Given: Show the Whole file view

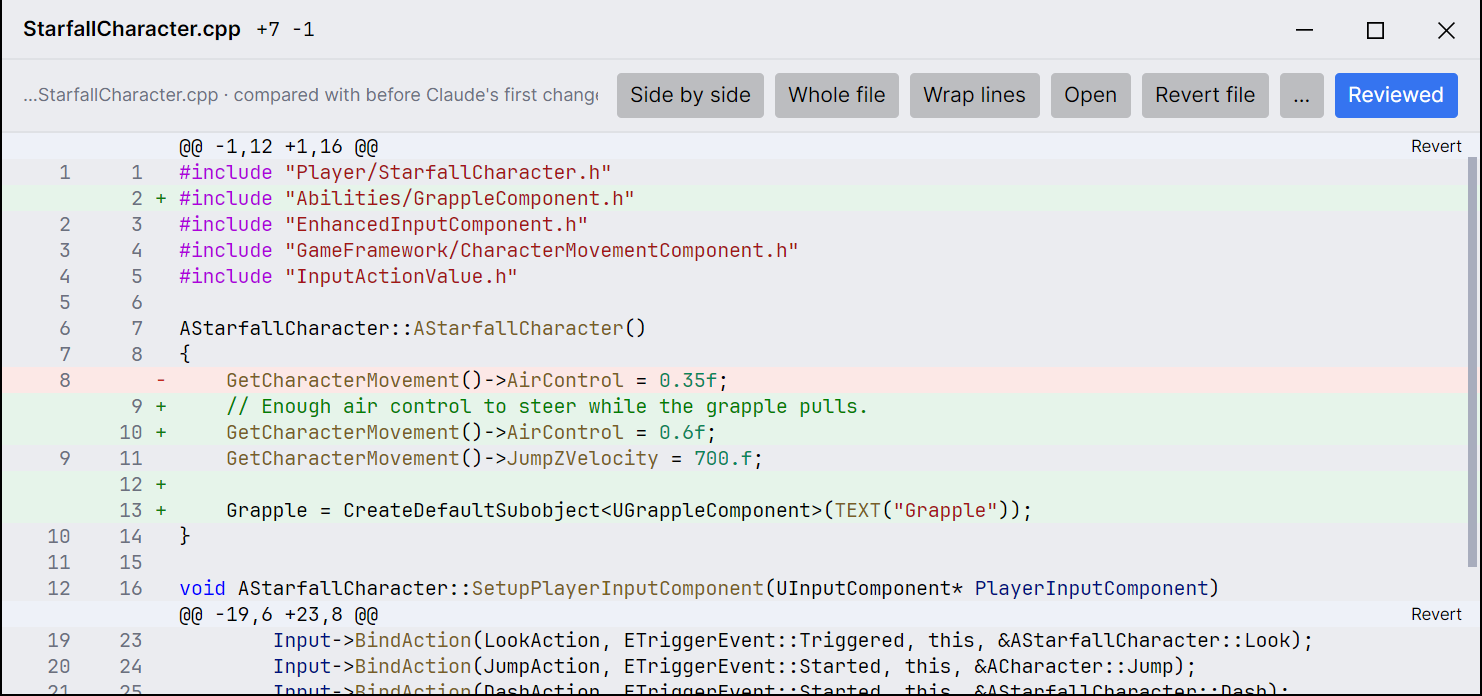Looking at the screenshot, I should point(837,95).
